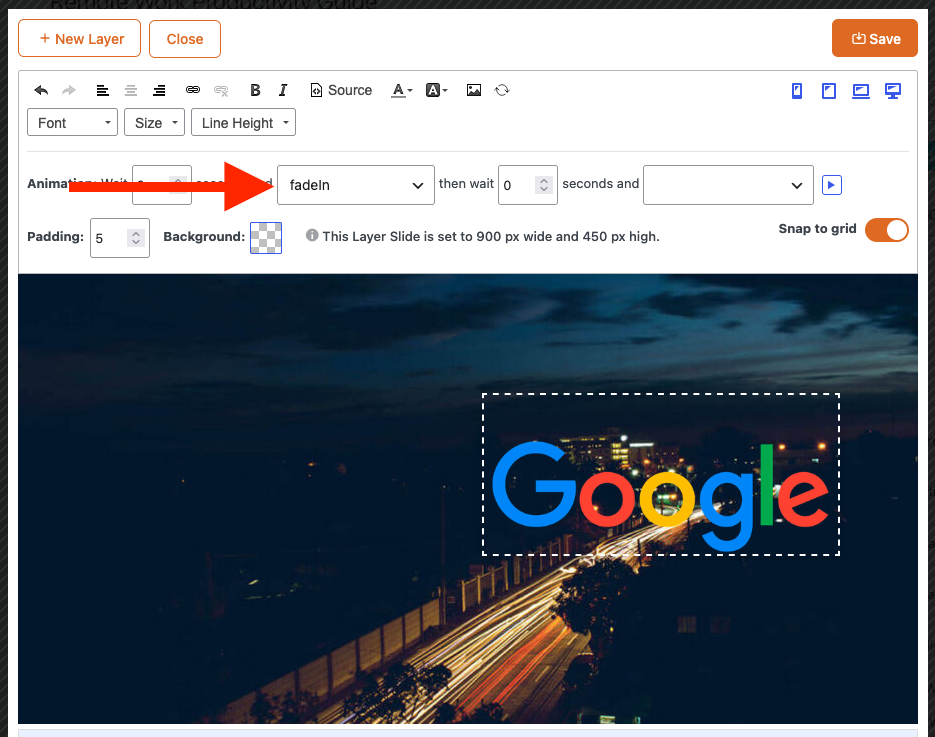Adjust the Padding stepper arrows
The height and width of the screenshot is (737, 935).
(136, 238)
